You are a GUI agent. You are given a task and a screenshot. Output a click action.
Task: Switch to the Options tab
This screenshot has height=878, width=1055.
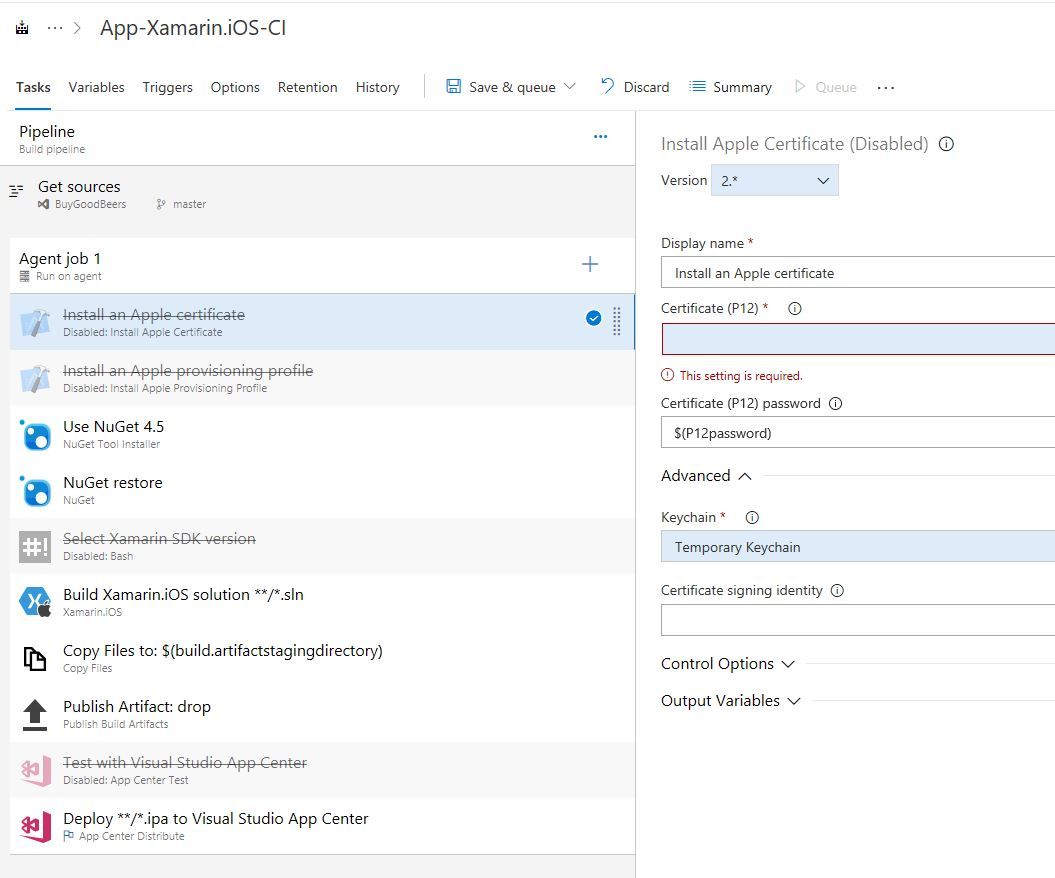[235, 87]
